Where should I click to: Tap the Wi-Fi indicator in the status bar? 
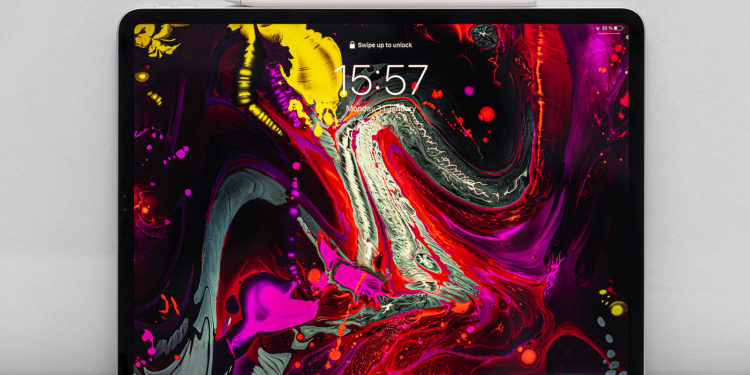(598, 28)
